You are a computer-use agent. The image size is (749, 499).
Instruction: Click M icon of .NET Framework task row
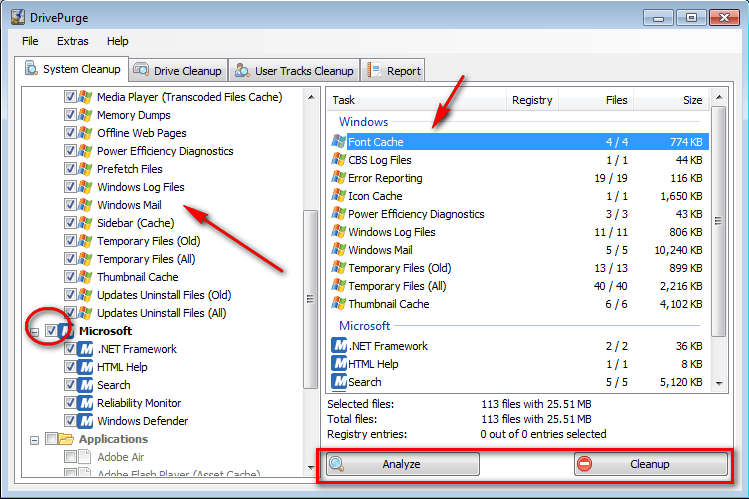[x=339, y=346]
